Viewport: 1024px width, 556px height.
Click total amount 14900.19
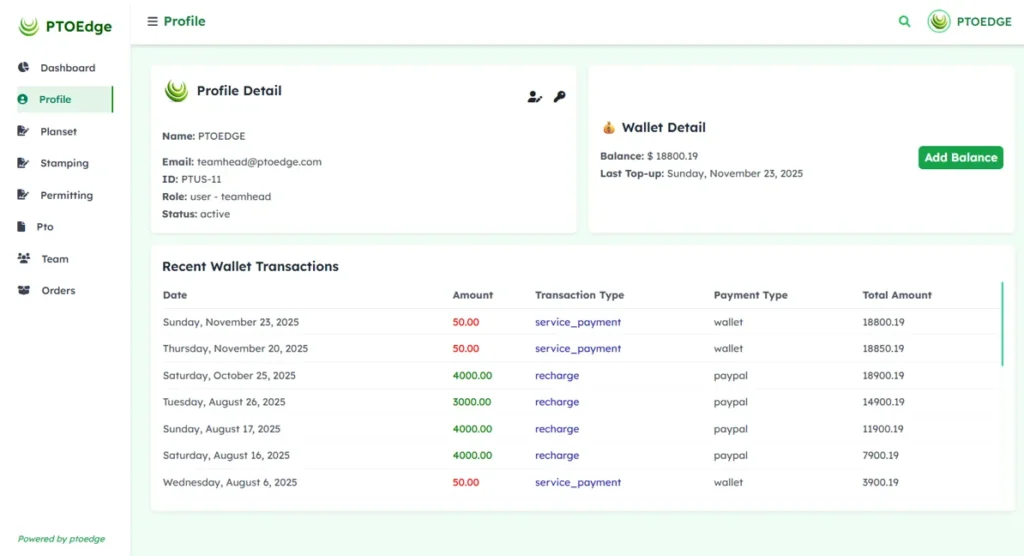[883, 402]
